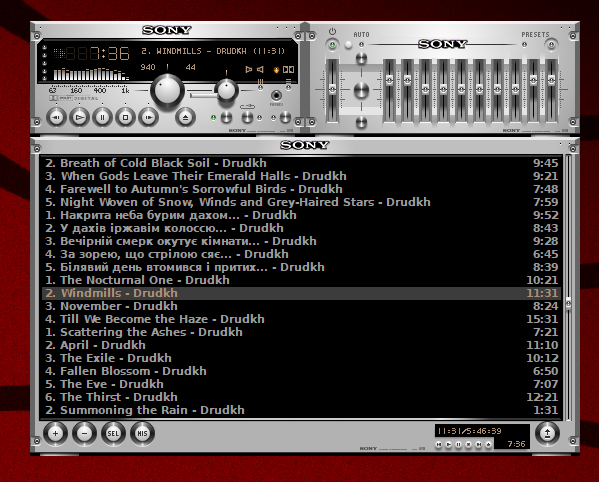Select track "April - Drudkh"
This screenshot has width=599, height=482.
[301, 345]
